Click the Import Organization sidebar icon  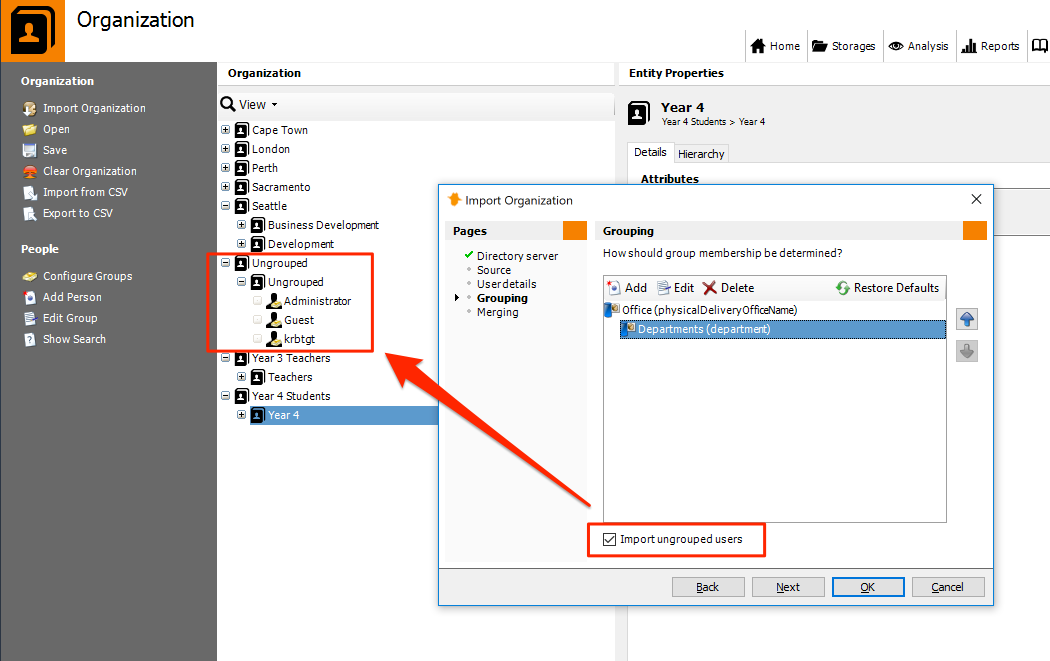[x=29, y=108]
